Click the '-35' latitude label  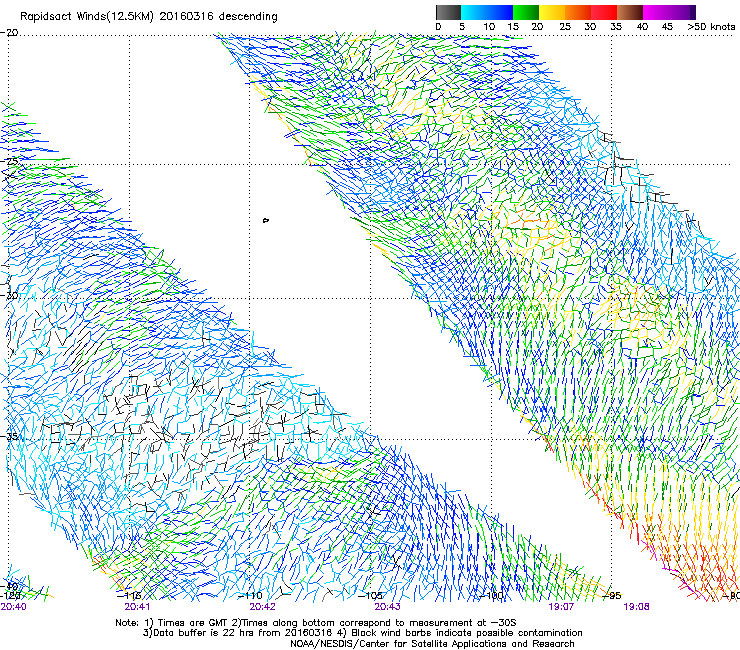coord(9,436)
